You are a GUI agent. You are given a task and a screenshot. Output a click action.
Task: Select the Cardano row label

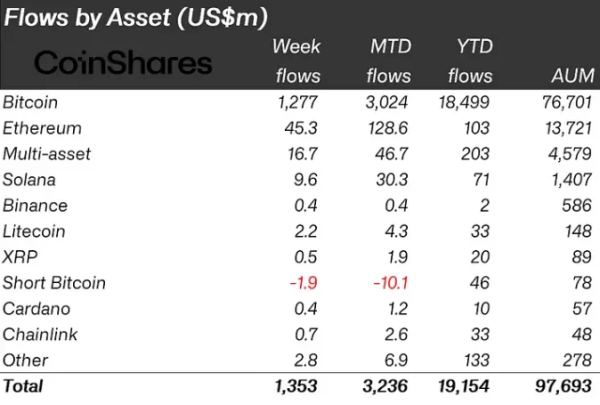point(36,309)
